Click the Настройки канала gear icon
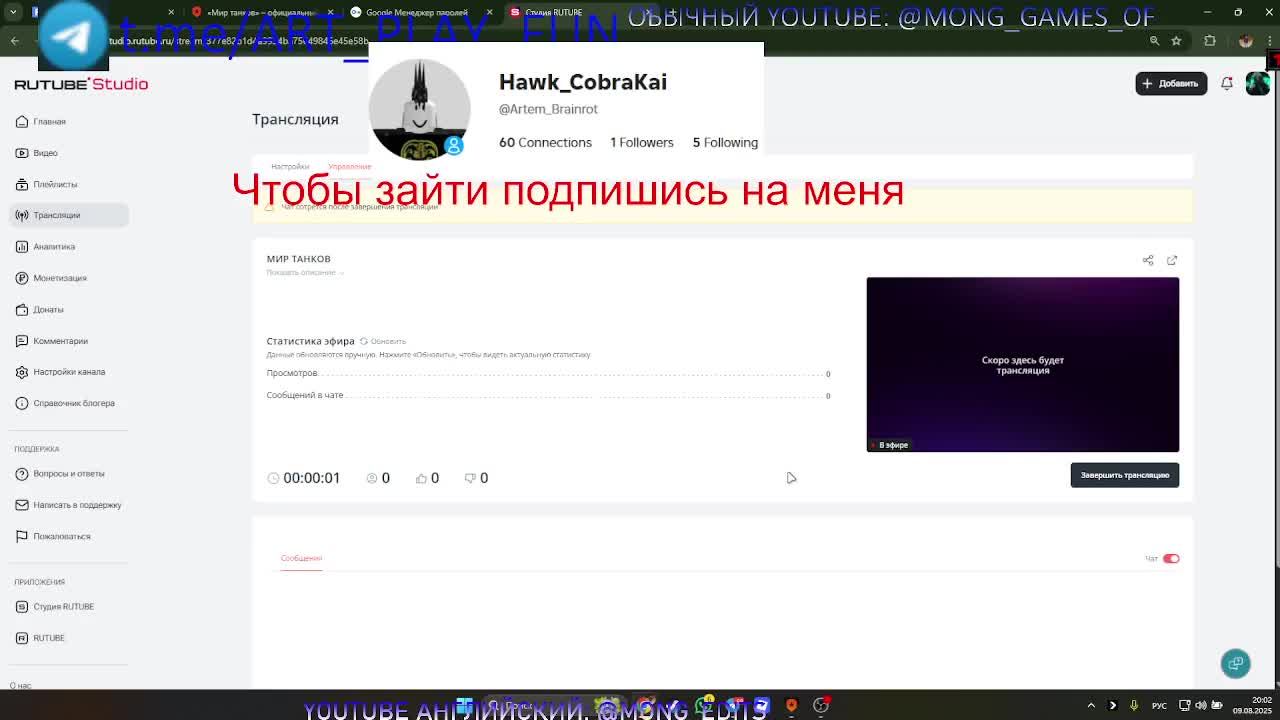1280x720 pixels. [22, 372]
